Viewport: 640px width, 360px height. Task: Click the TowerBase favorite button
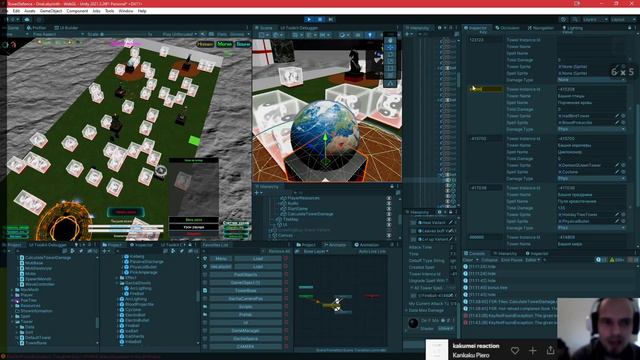(x=245, y=291)
